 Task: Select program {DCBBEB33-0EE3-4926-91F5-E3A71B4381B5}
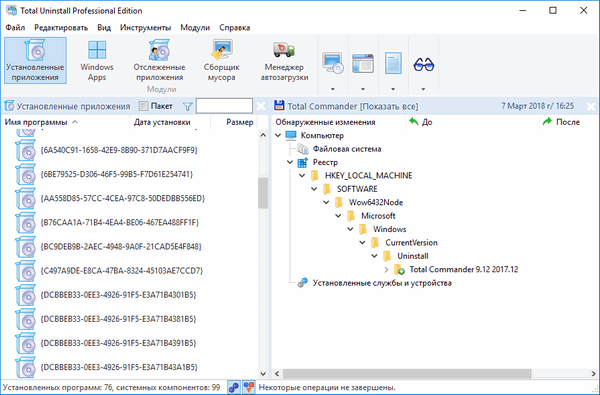(118, 319)
